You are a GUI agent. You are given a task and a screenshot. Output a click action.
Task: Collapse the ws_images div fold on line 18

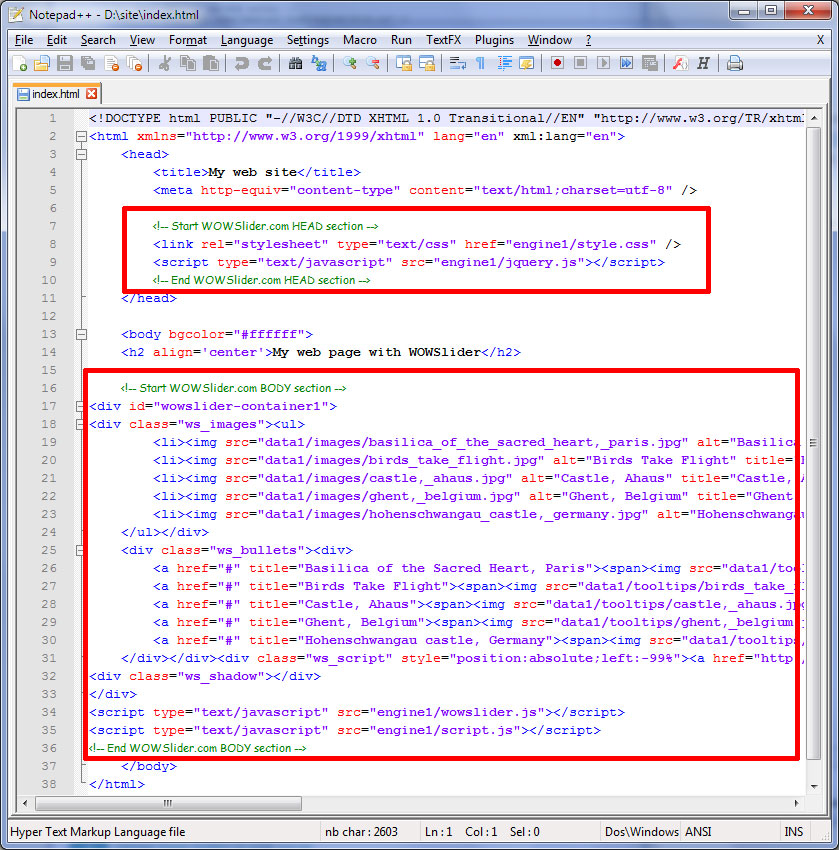click(80, 424)
